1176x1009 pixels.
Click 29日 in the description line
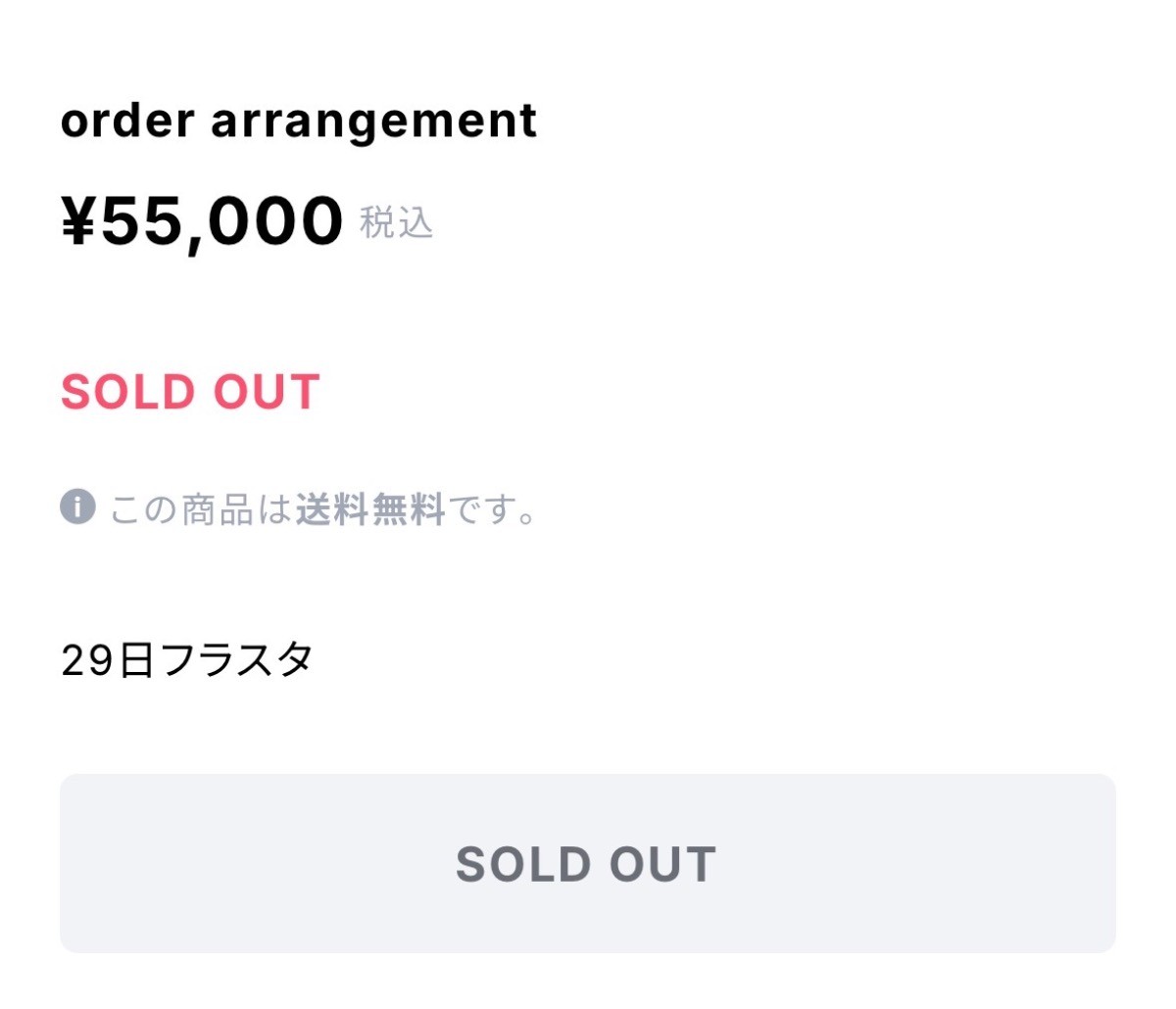(107, 660)
